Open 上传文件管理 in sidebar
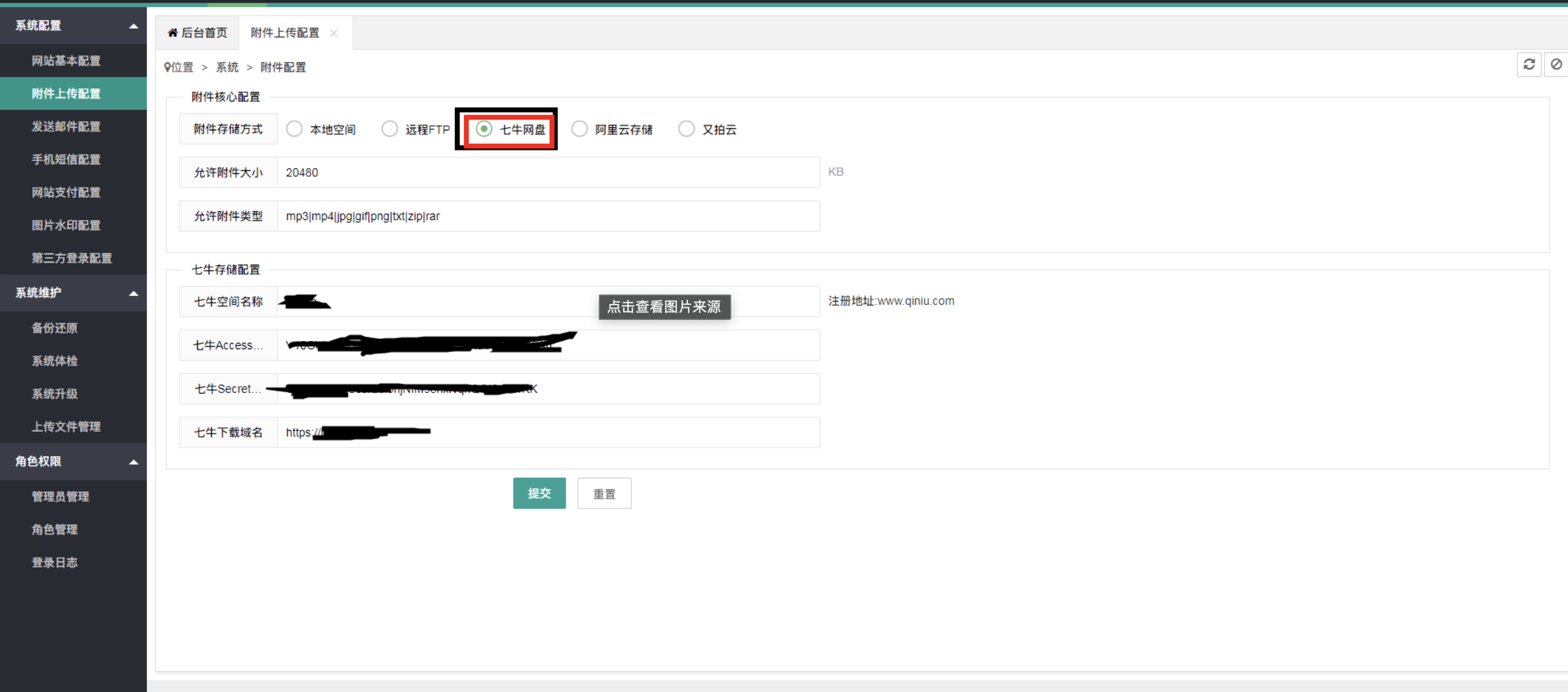 tap(73, 427)
